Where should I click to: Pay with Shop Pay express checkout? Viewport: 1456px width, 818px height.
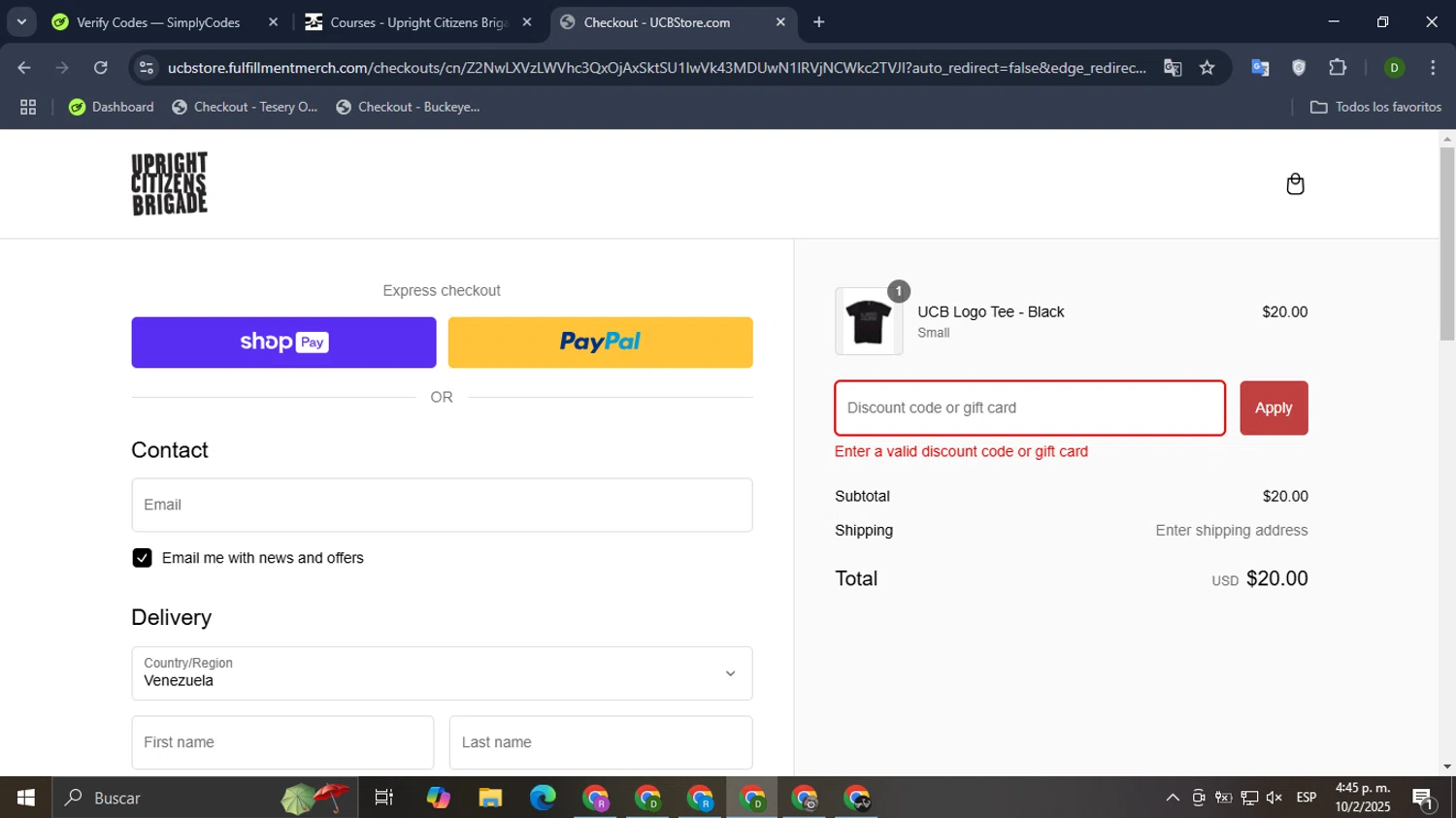click(x=283, y=343)
